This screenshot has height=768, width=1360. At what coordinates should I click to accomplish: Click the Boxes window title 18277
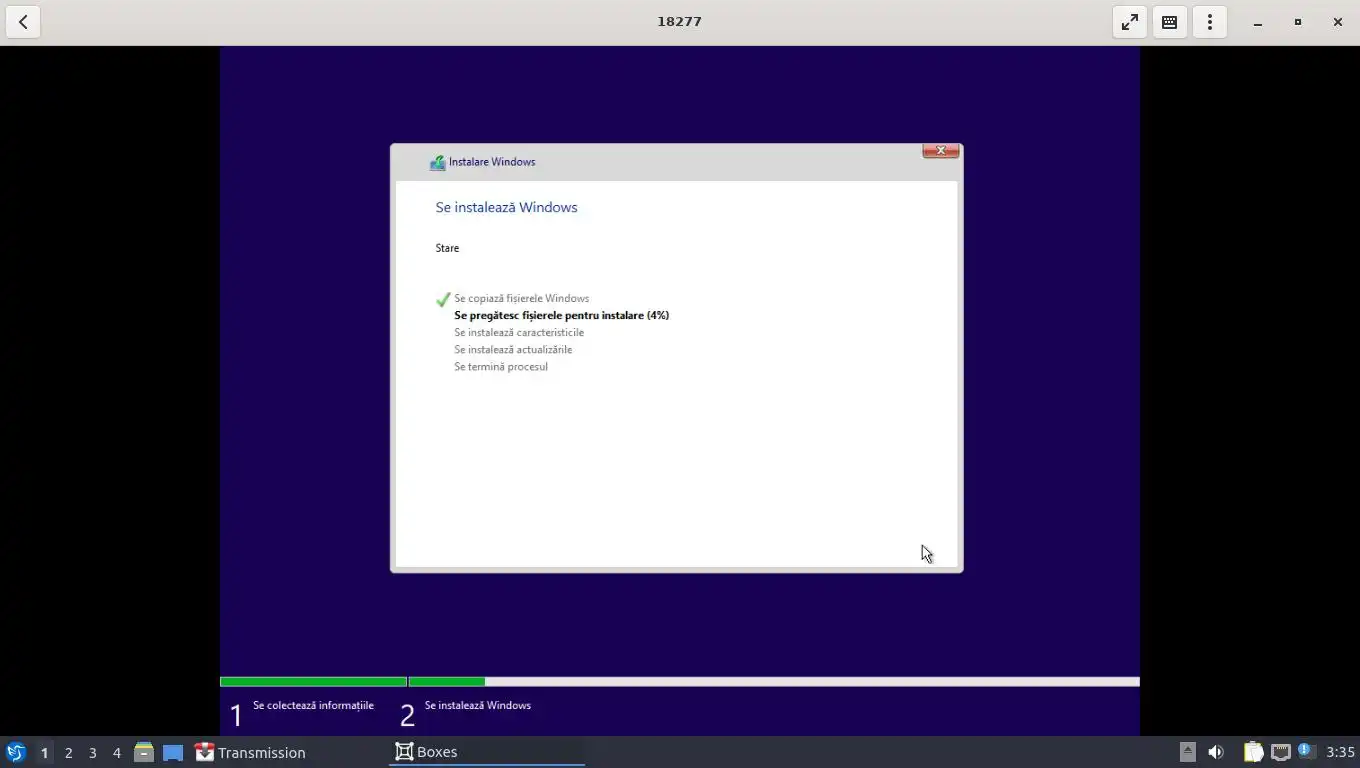[679, 21]
